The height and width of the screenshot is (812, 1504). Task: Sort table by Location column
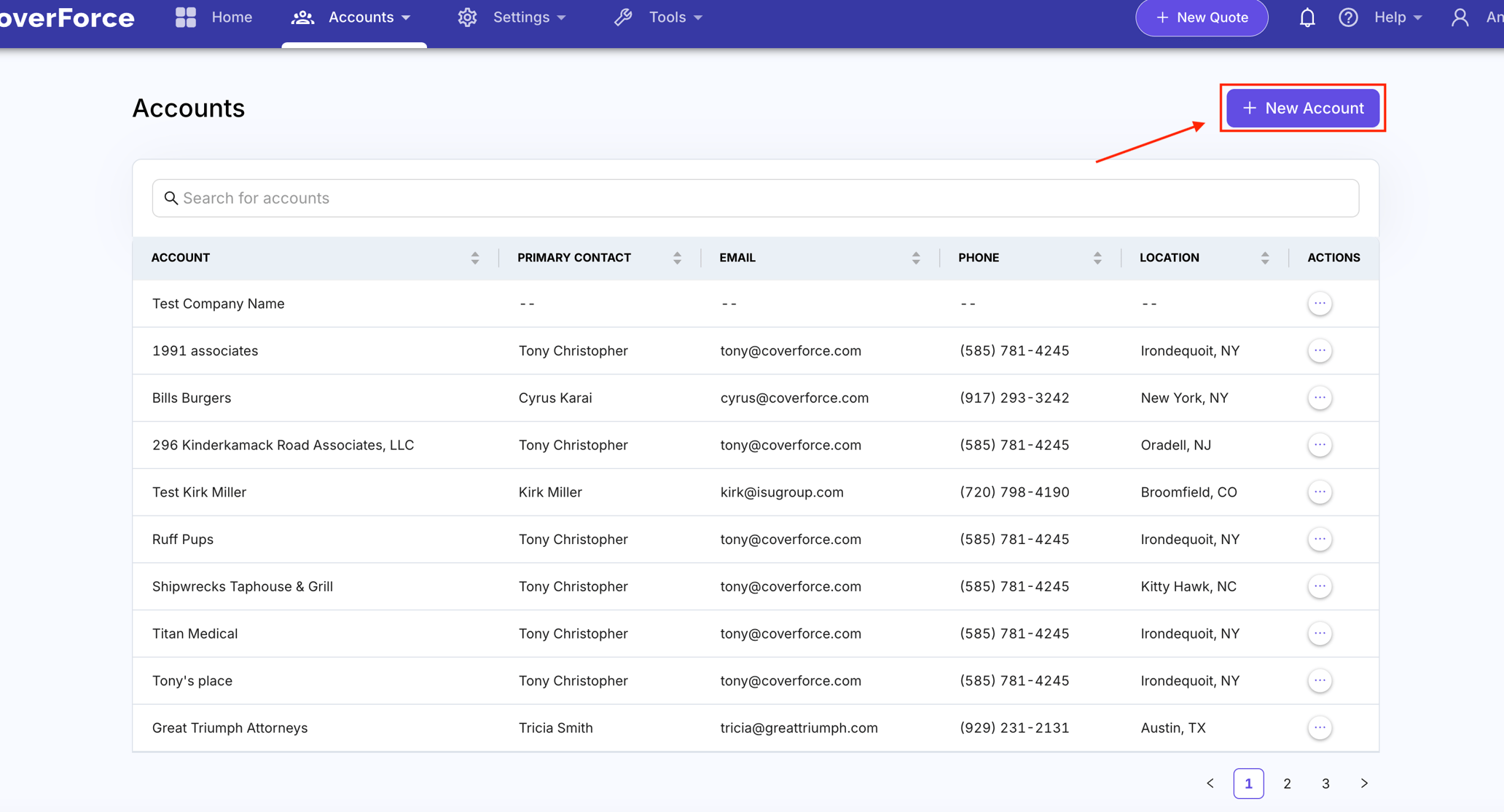click(x=1265, y=258)
